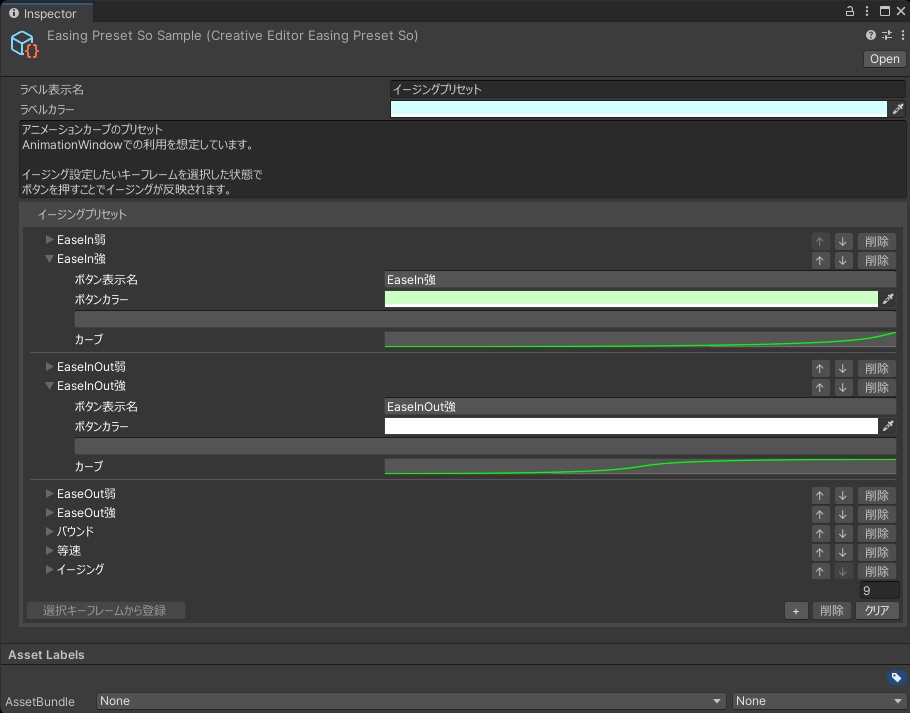Move バウンド up with the arrow button
Screen dimensions: 910x713
[820, 533]
